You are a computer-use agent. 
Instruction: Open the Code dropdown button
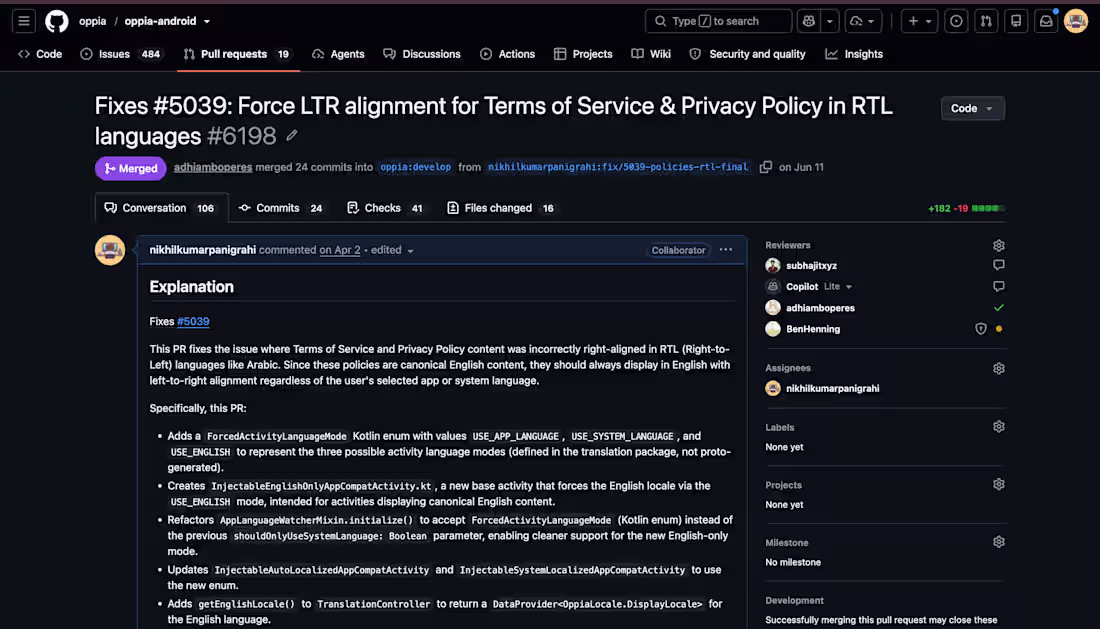[x=972, y=108]
